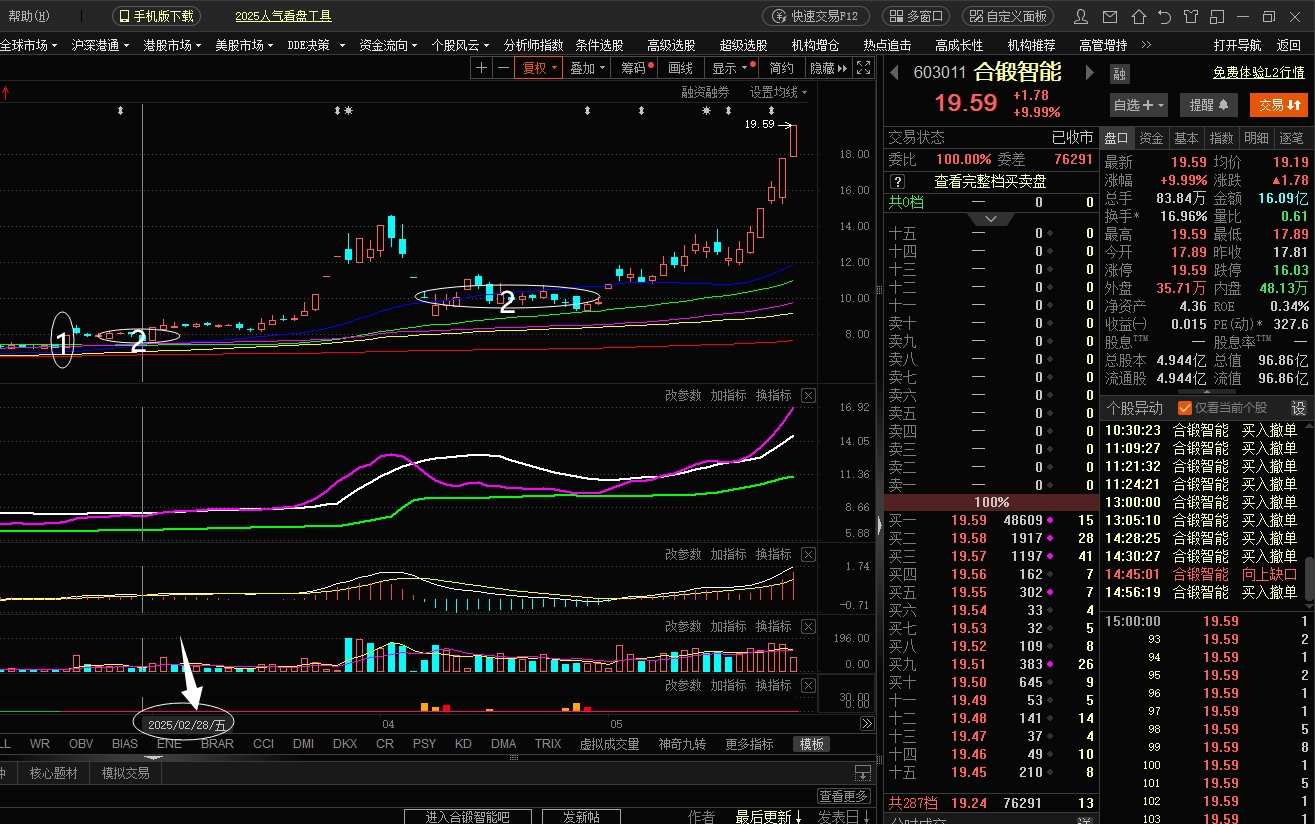Close the bottom indicator sub-panel

(x=808, y=685)
